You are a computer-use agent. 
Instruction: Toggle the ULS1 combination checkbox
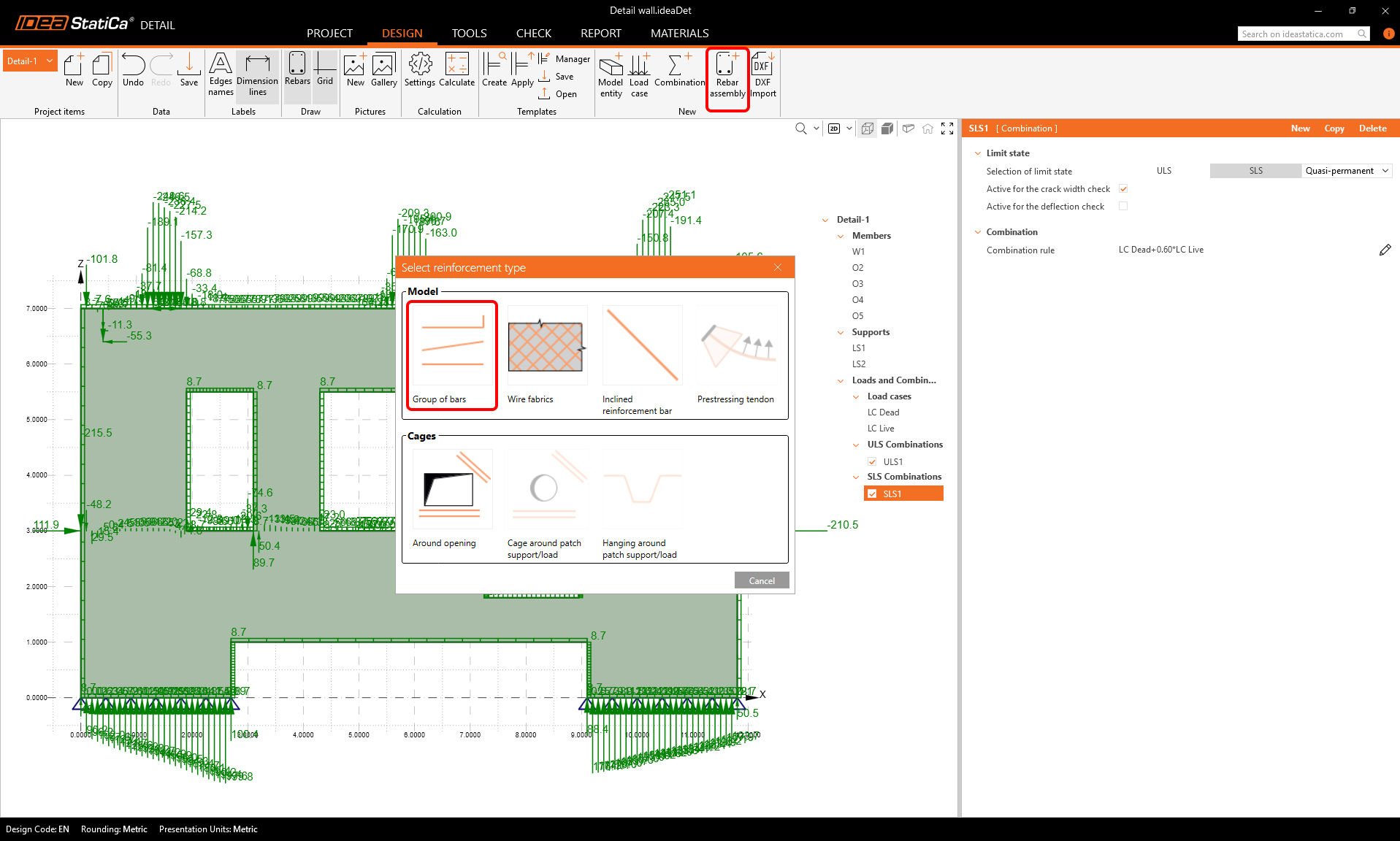point(872,462)
